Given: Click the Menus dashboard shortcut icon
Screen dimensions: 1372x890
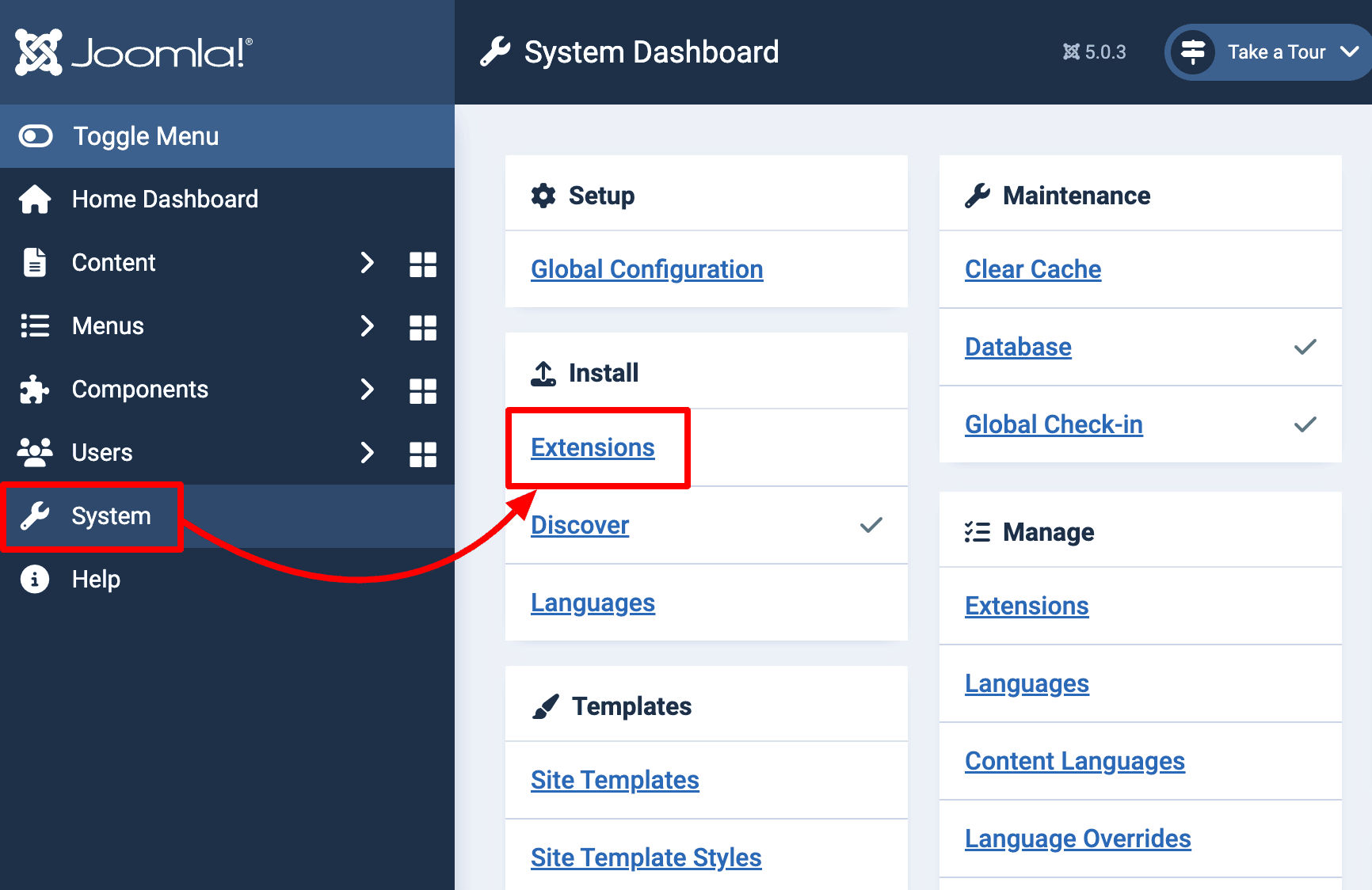Looking at the screenshot, I should point(423,326).
